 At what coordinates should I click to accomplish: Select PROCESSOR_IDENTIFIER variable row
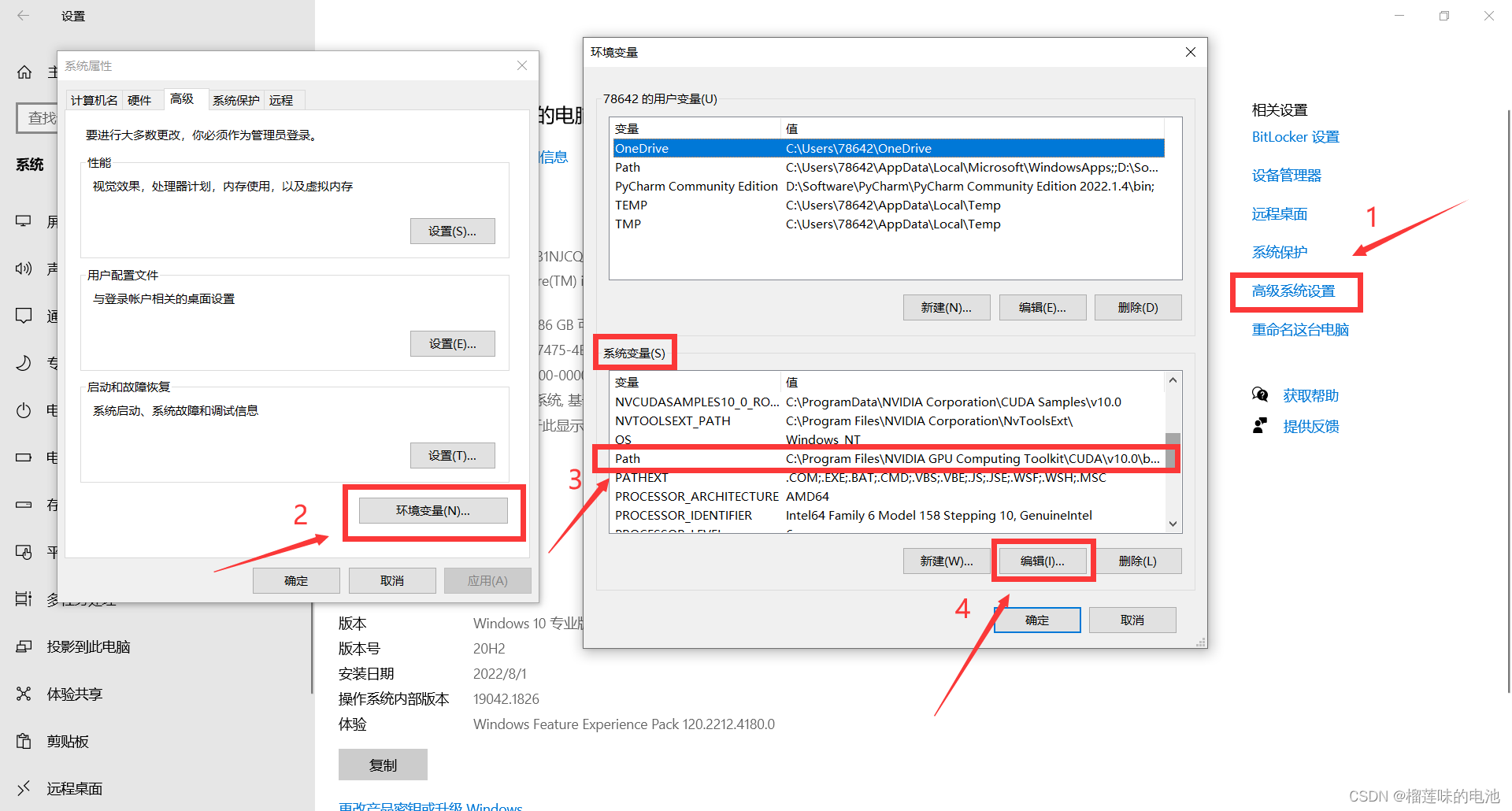tap(888, 515)
